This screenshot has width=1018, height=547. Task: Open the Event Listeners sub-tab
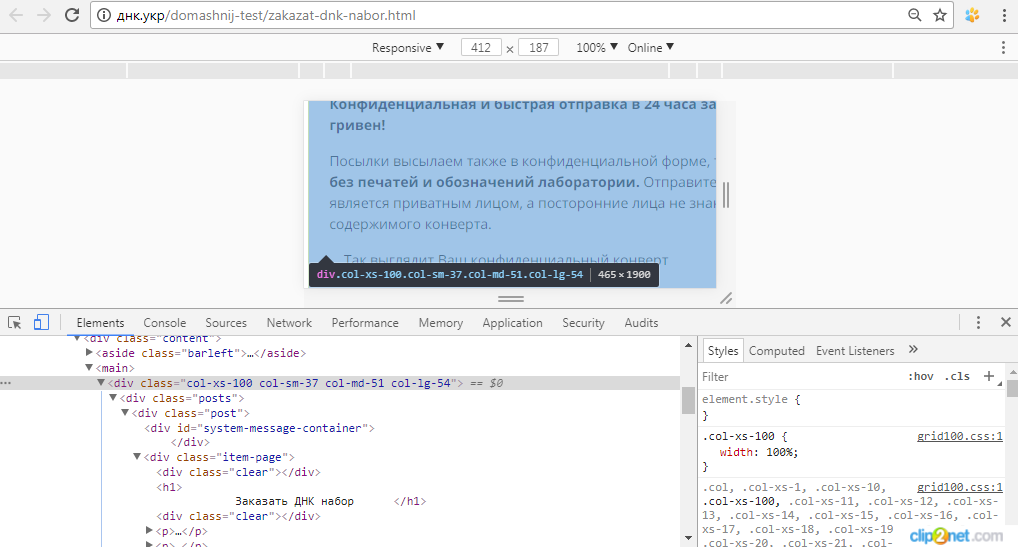point(855,350)
